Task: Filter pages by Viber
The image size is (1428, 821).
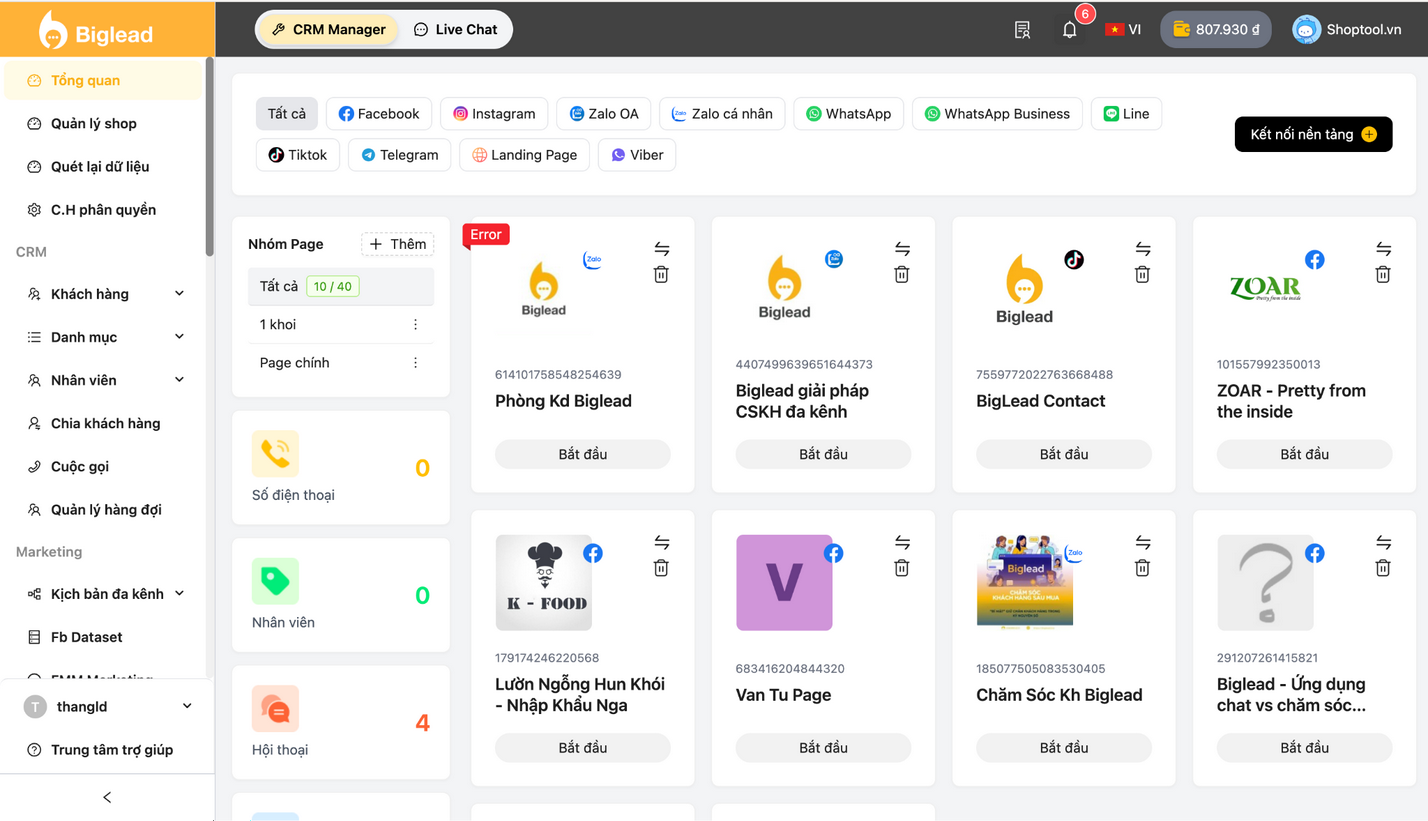Action: 637,155
